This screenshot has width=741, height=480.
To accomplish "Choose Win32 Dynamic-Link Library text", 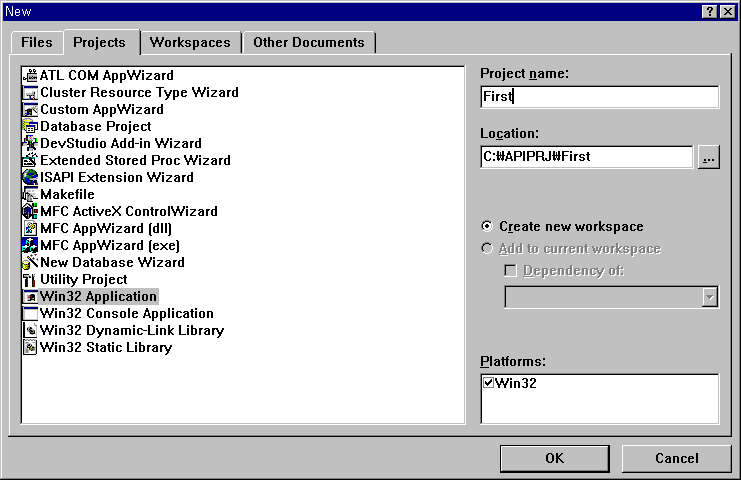I will click(x=132, y=331).
